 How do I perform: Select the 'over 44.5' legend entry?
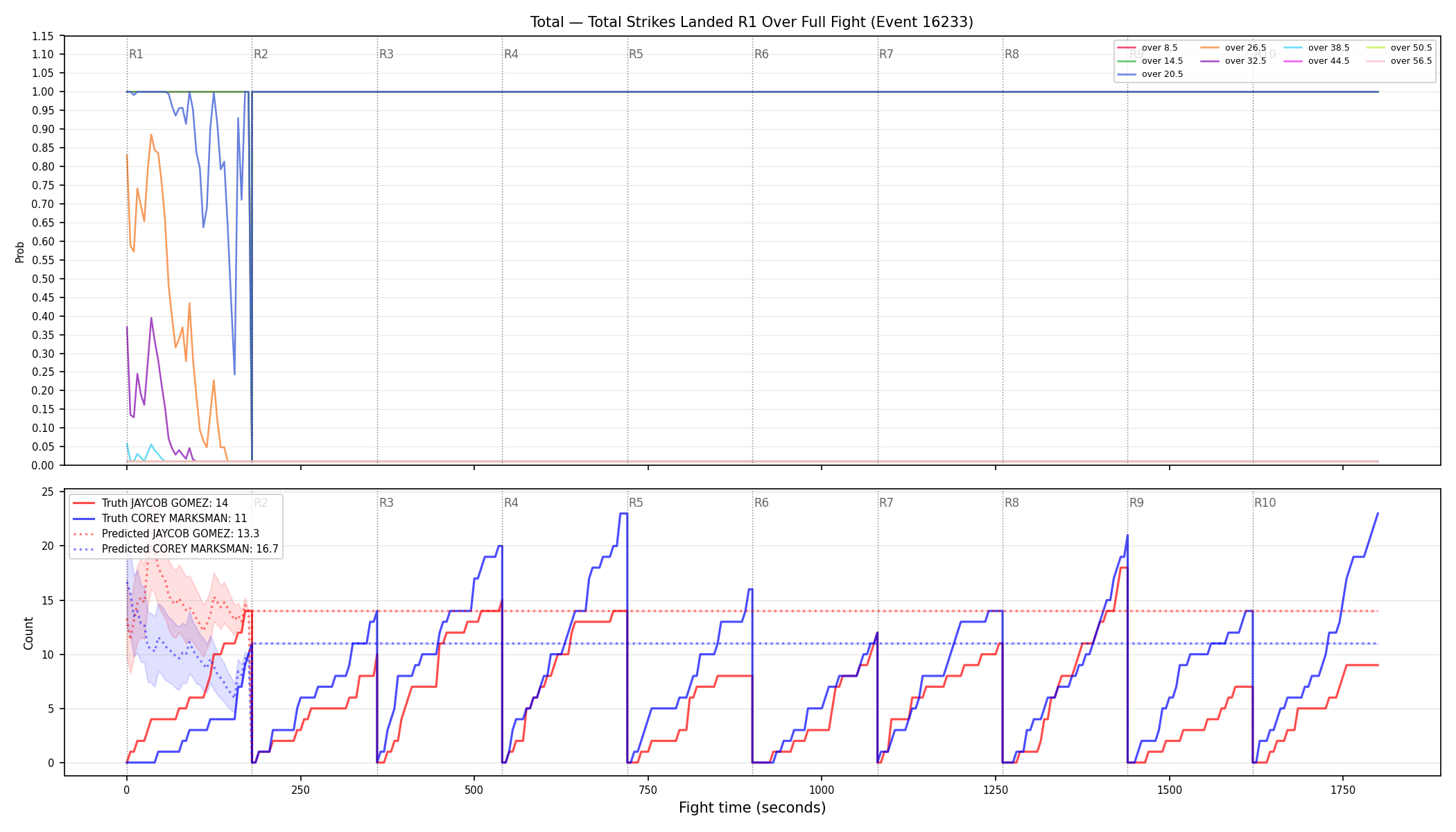(x=1317, y=61)
